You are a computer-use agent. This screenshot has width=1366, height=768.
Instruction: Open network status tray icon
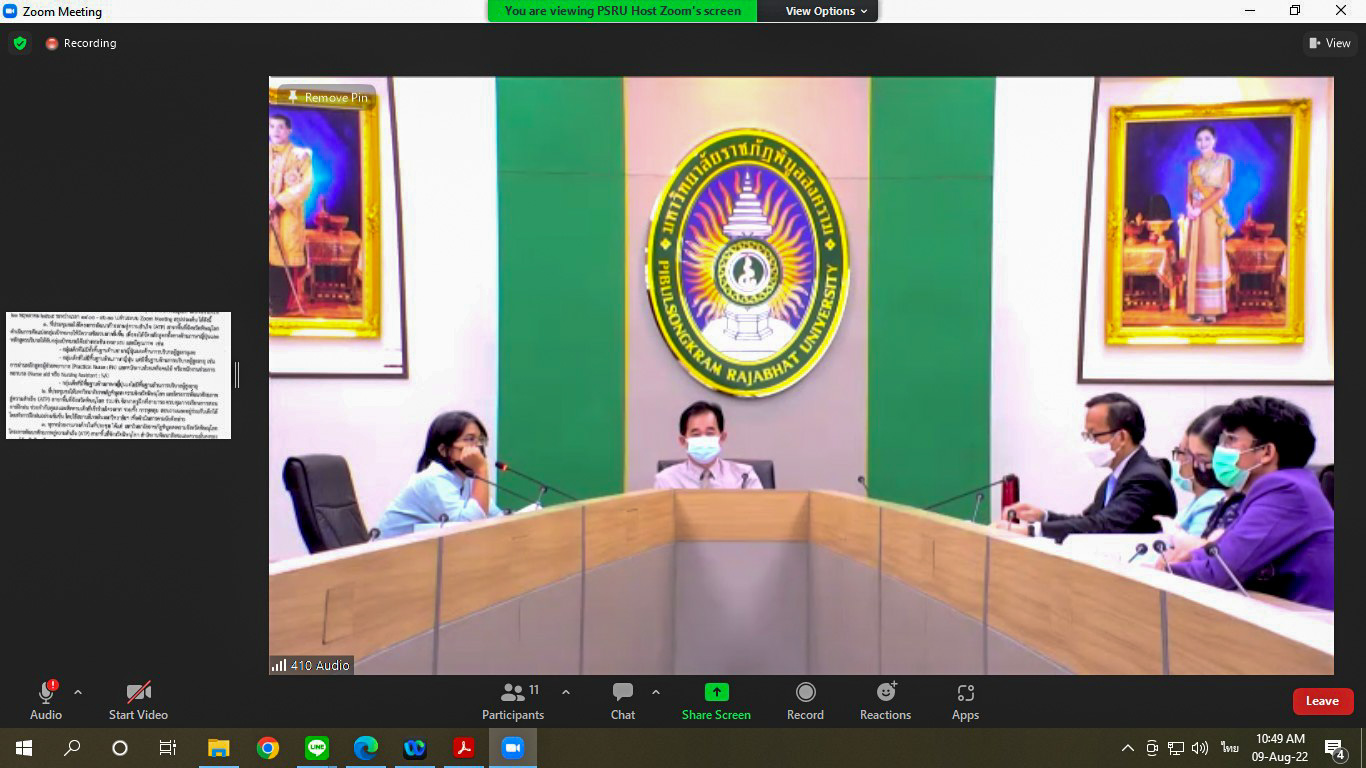1176,748
